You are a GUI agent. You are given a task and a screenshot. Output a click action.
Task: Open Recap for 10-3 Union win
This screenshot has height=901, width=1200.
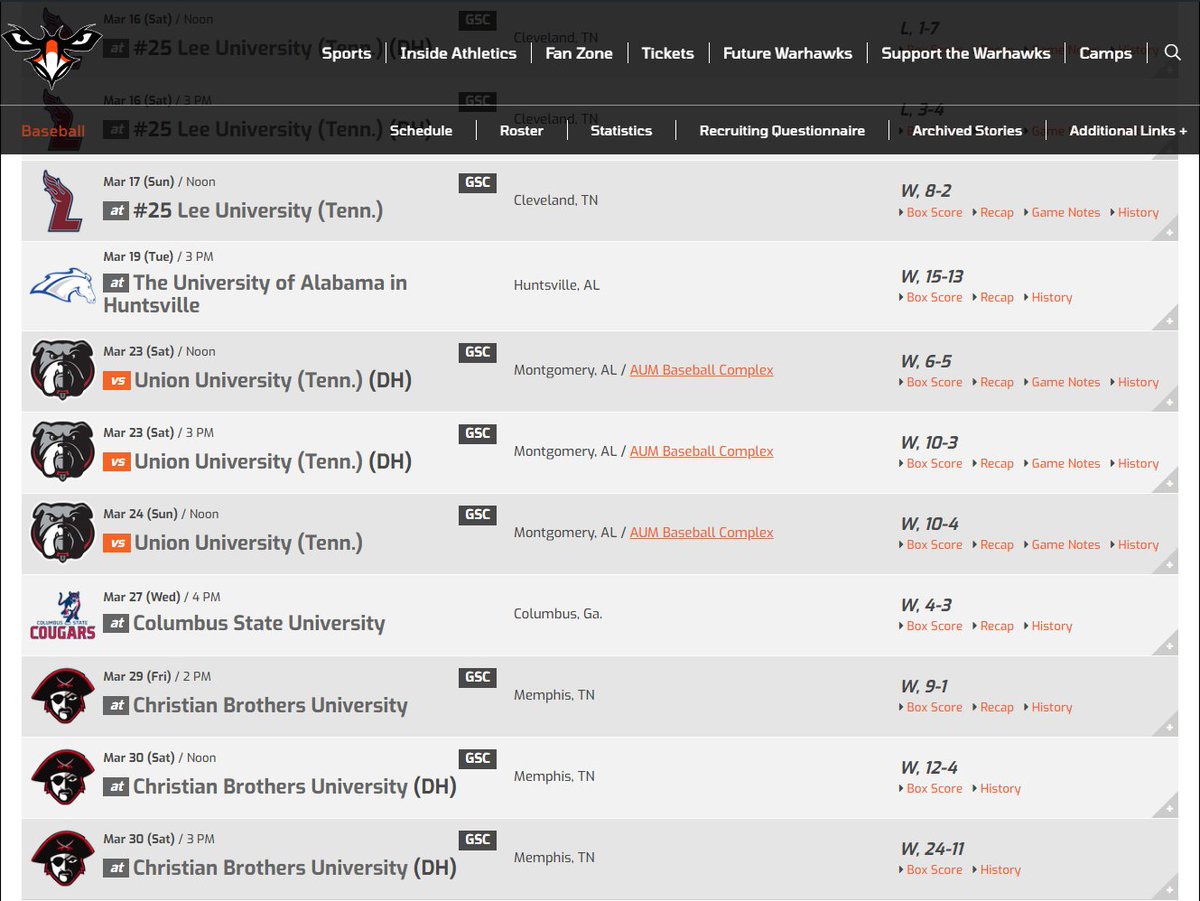coord(997,463)
